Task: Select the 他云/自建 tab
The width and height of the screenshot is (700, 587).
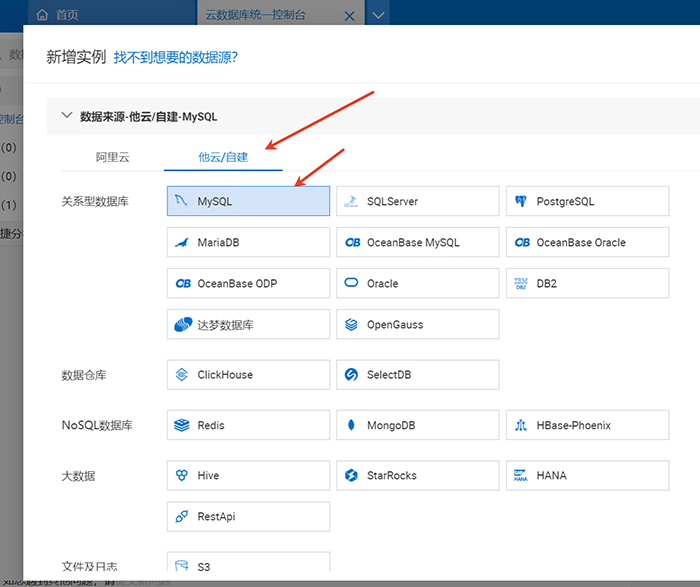Action: coord(223,157)
